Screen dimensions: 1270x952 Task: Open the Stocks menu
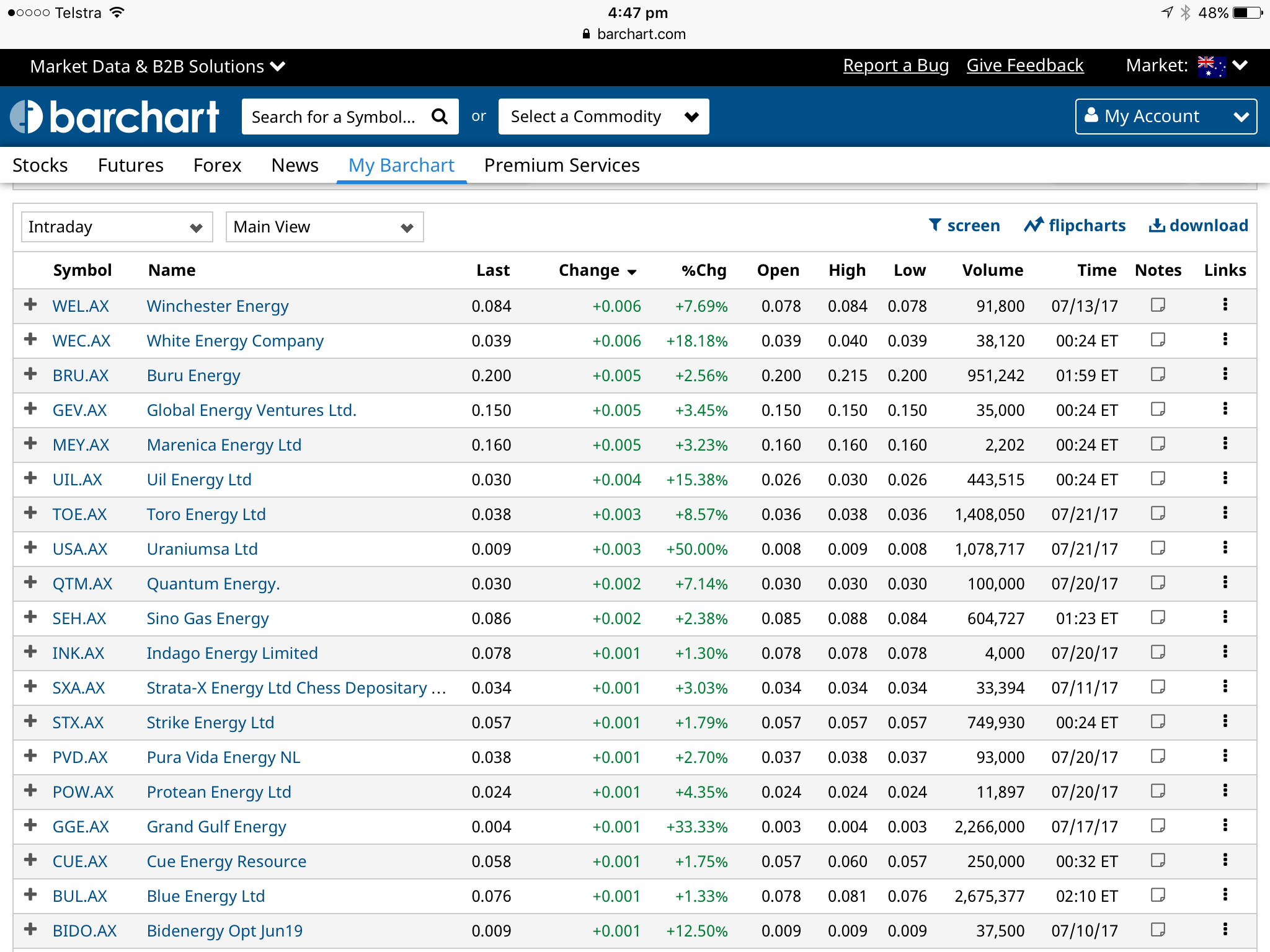click(x=40, y=165)
